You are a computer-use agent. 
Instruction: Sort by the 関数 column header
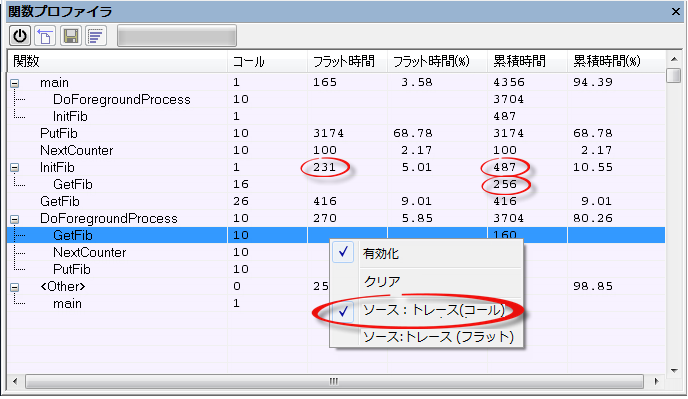point(118,61)
